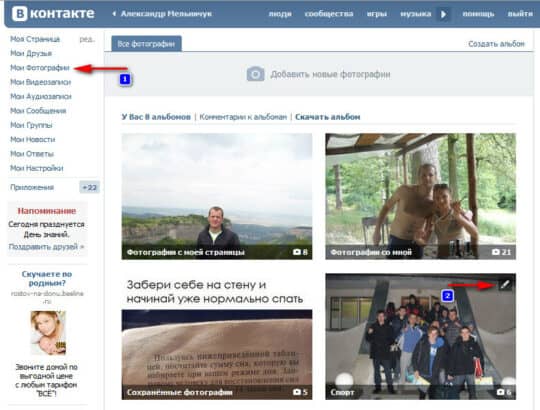Open the Спорт album thumbnail
Screen dimensions: 540x410
(x=420, y=337)
